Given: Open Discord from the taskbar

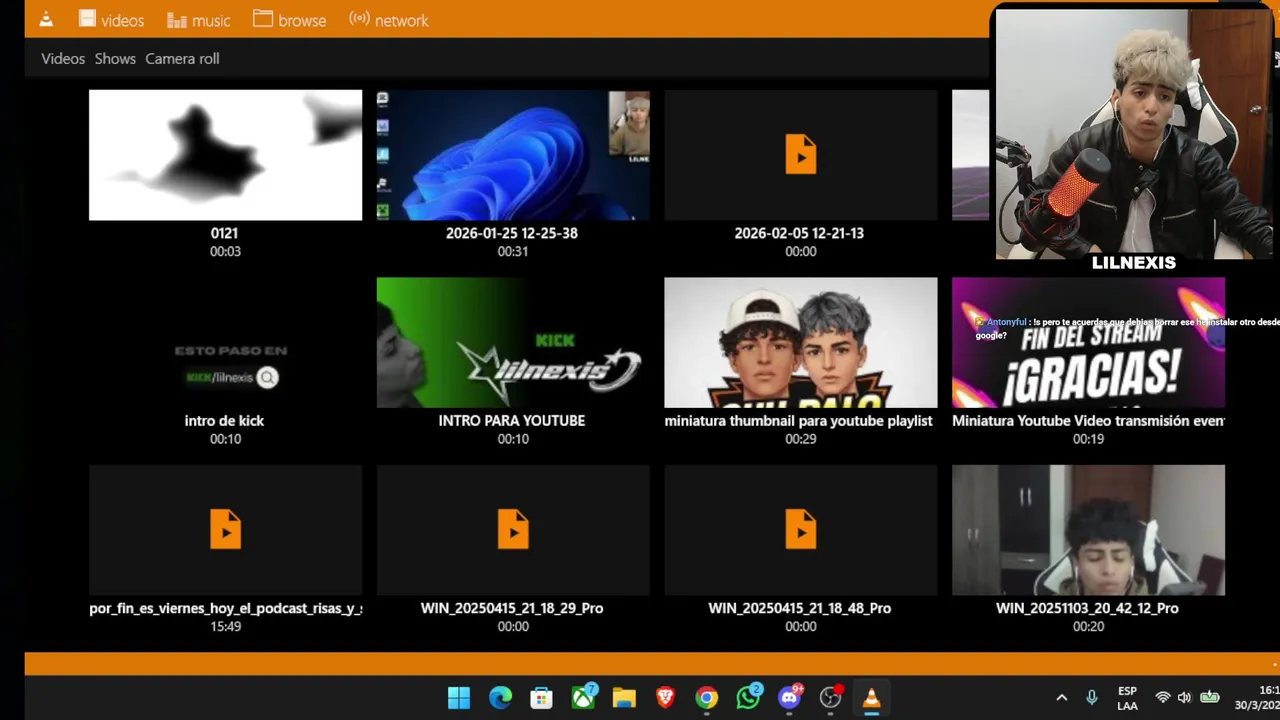Looking at the screenshot, I should pos(789,697).
